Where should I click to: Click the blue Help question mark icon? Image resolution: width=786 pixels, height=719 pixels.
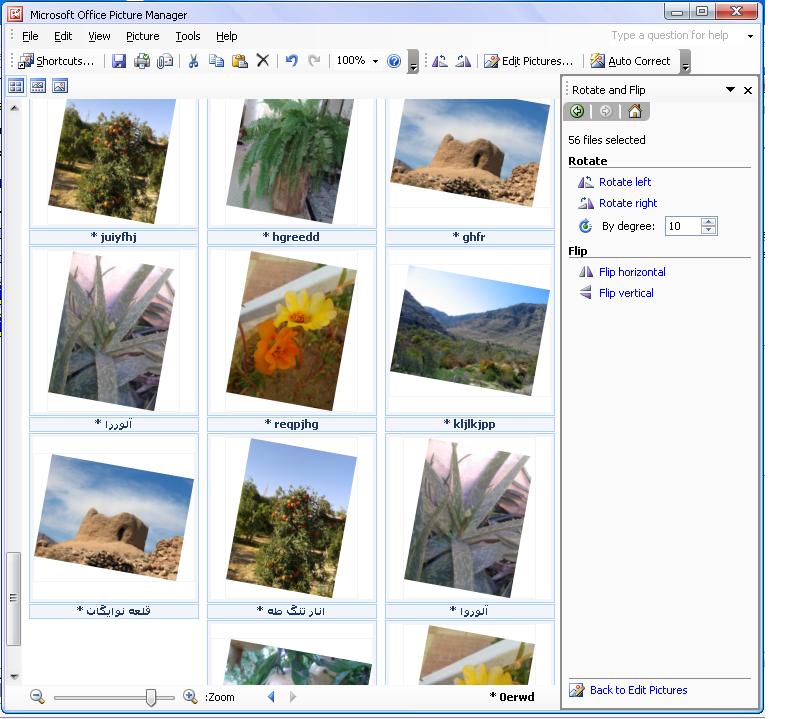[395, 61]
